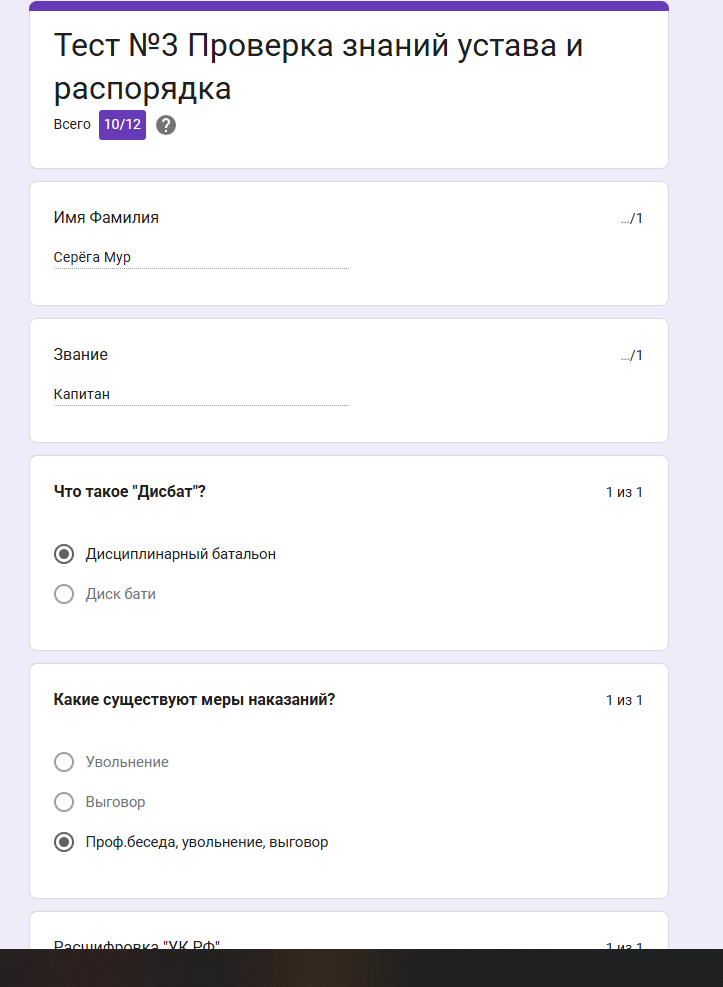Click the "1 из 1" score label for Дисбат question
723x987 pixels.
(x=625, y=492)
